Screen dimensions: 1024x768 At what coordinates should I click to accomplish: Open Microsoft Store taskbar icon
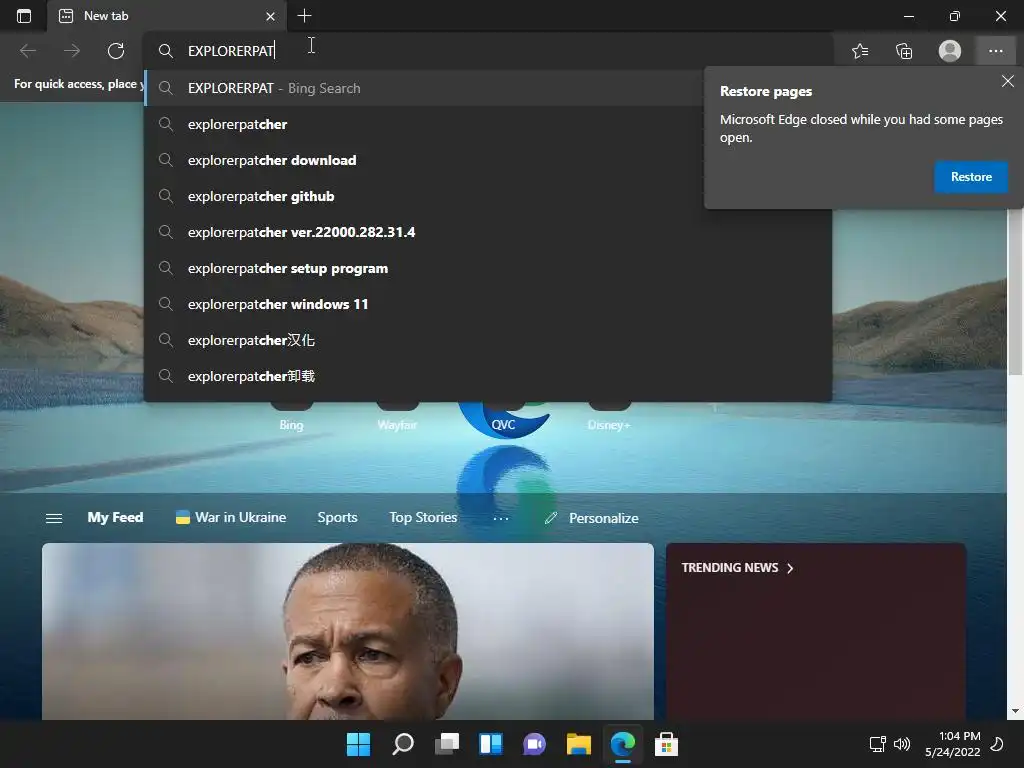point(666,744)
